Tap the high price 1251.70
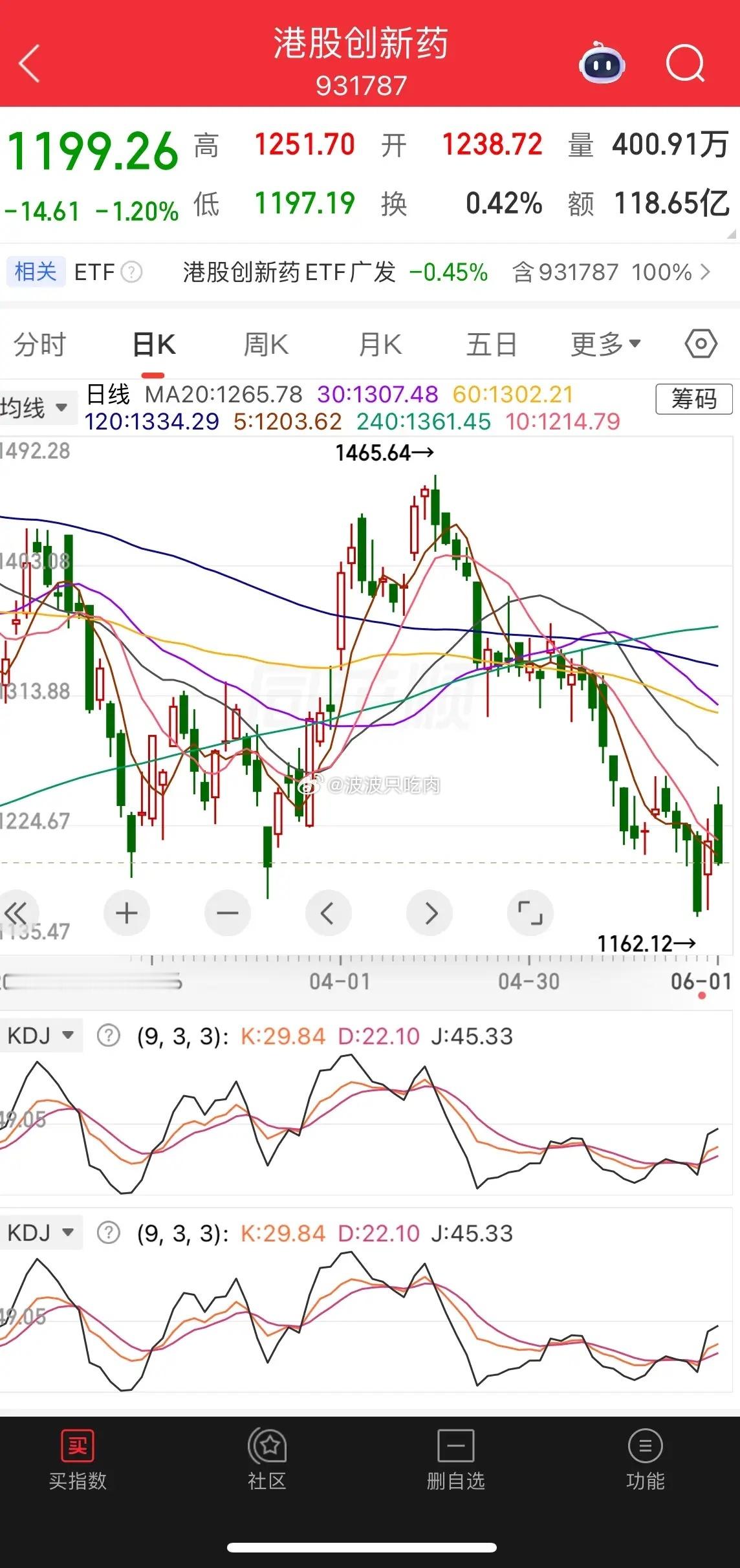Viewport: 740px width, 1568px height. click(305, 144)
